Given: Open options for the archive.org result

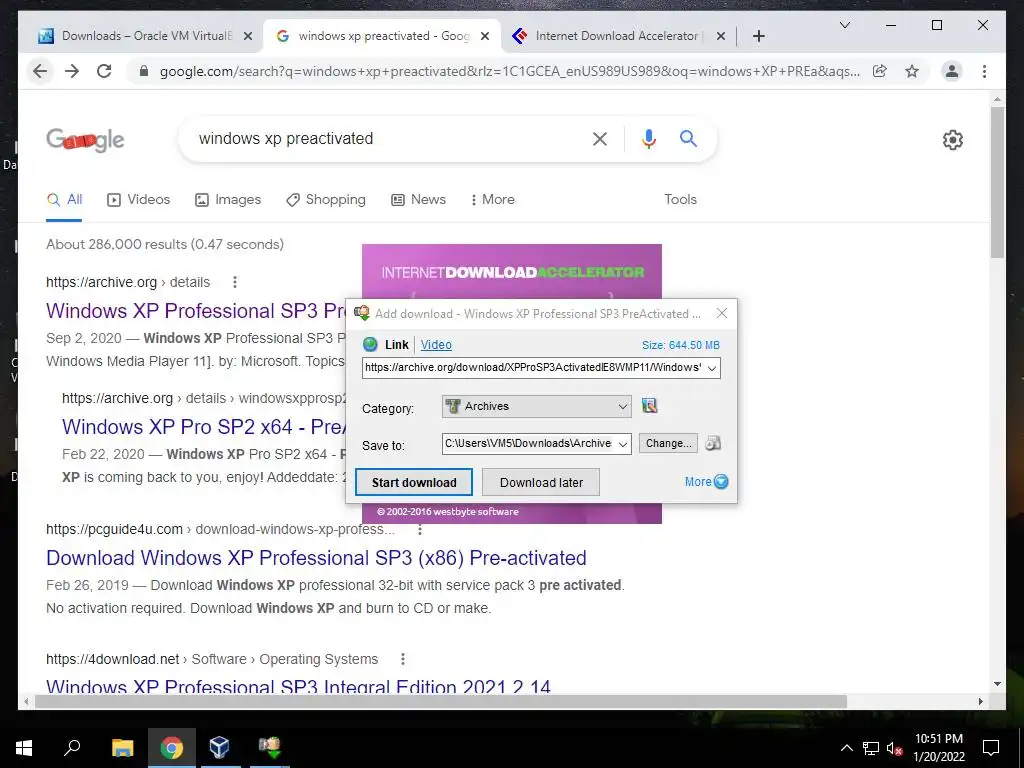Looking at the screenshot, I should 234,282.
